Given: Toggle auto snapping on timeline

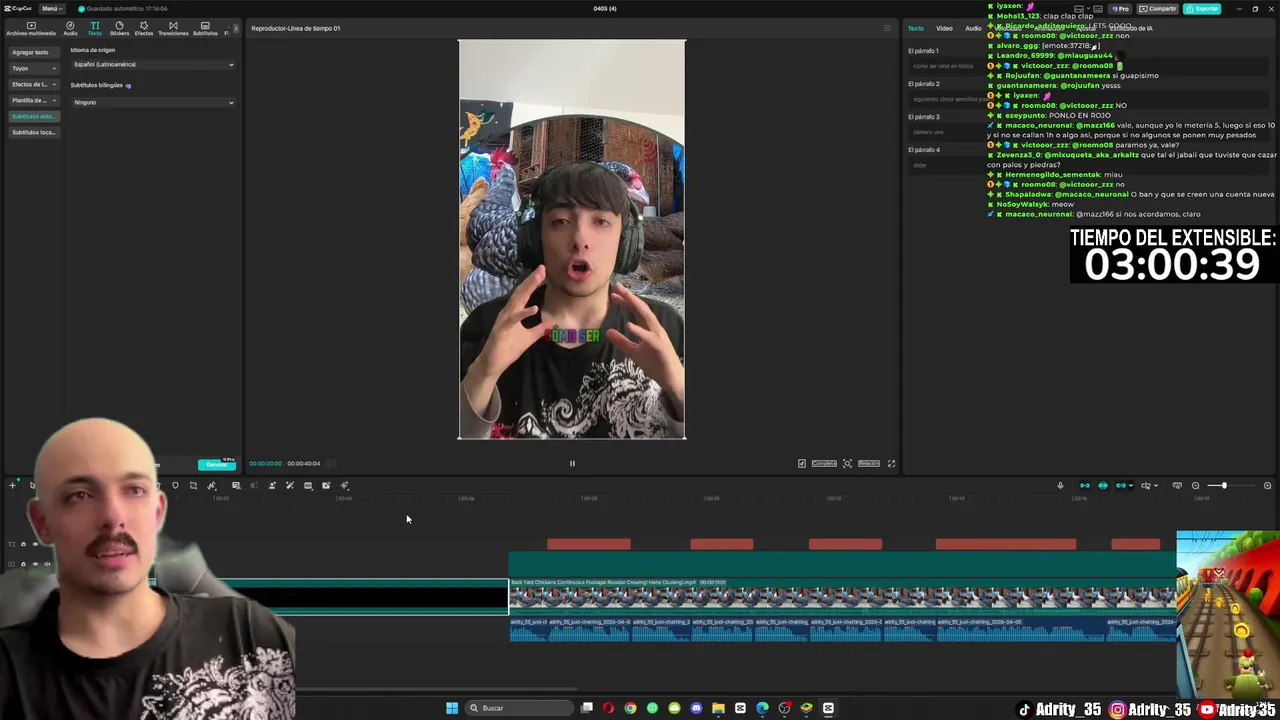Looking at the screenshot, I should pos(1103,486).
